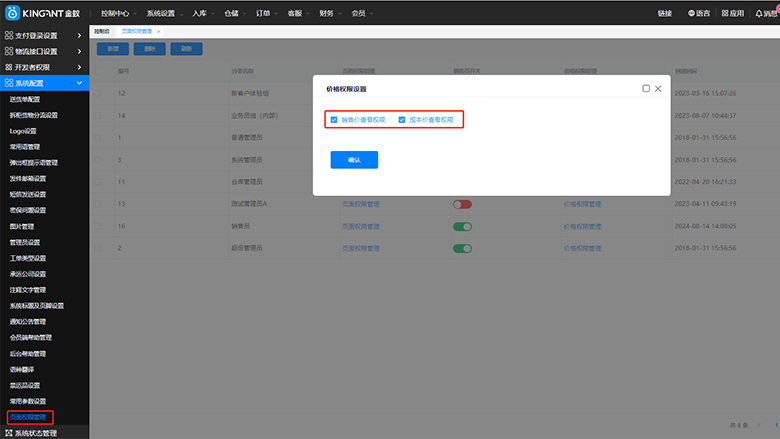Open 通知公告管理 in the sidebar
Viewport: 780px width, 439px height.
point(28,322)
